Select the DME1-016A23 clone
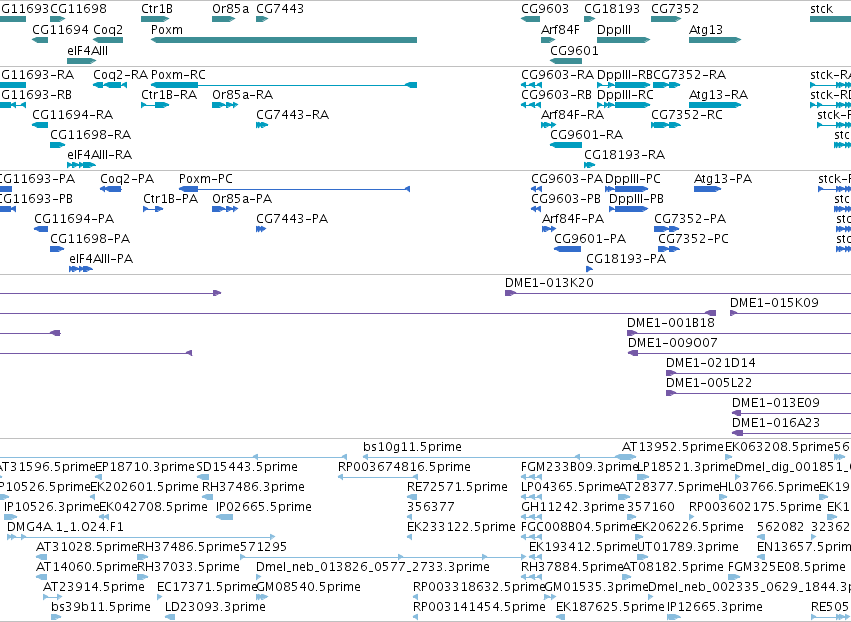Image resolution: width=851 pixels, height=622 pixels. (791, 433)
